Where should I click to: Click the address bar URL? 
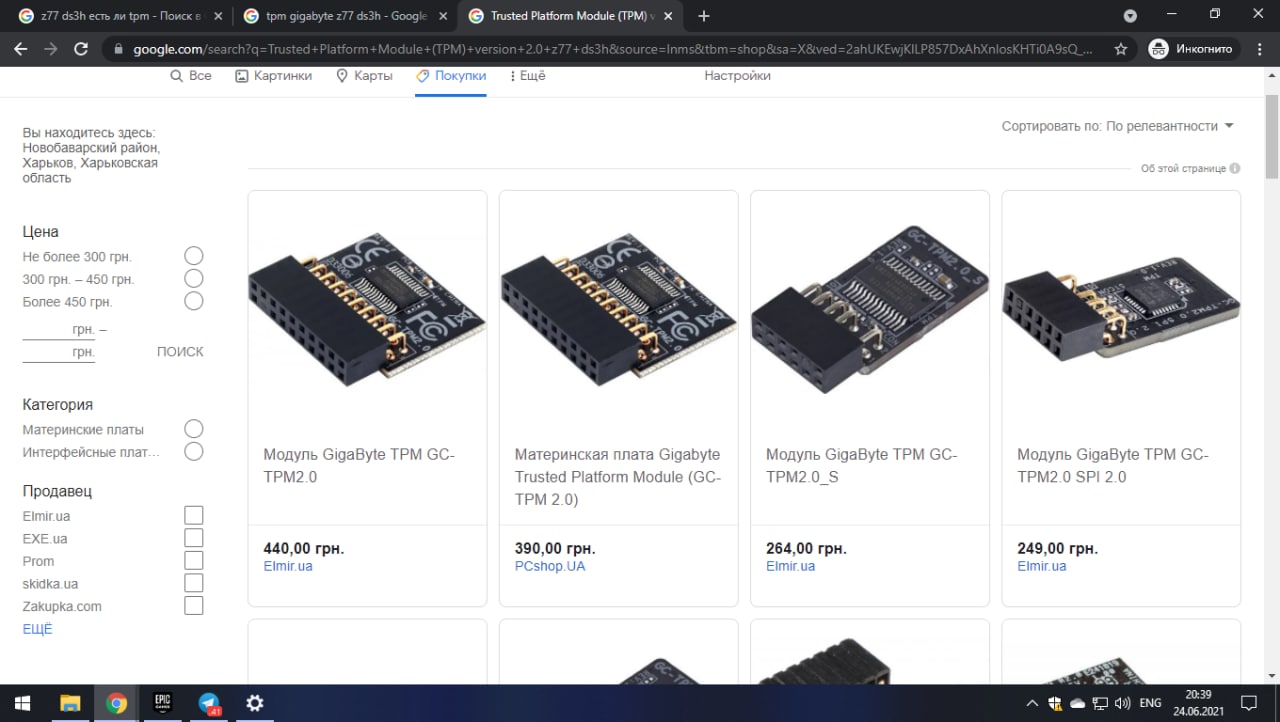tap(612, 48)
